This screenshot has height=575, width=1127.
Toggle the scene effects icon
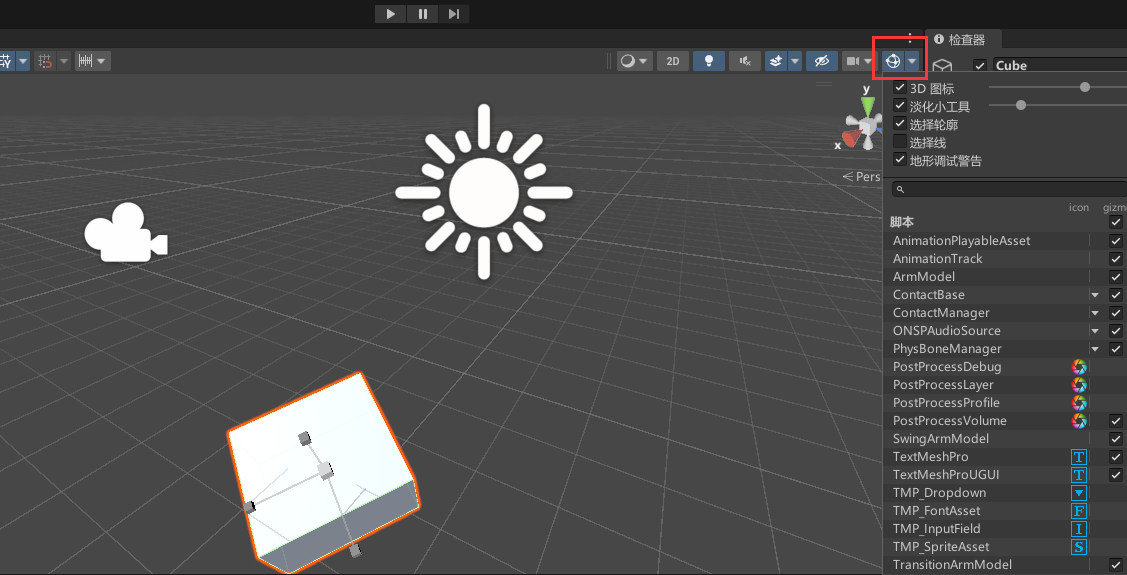tap(776, 61)
